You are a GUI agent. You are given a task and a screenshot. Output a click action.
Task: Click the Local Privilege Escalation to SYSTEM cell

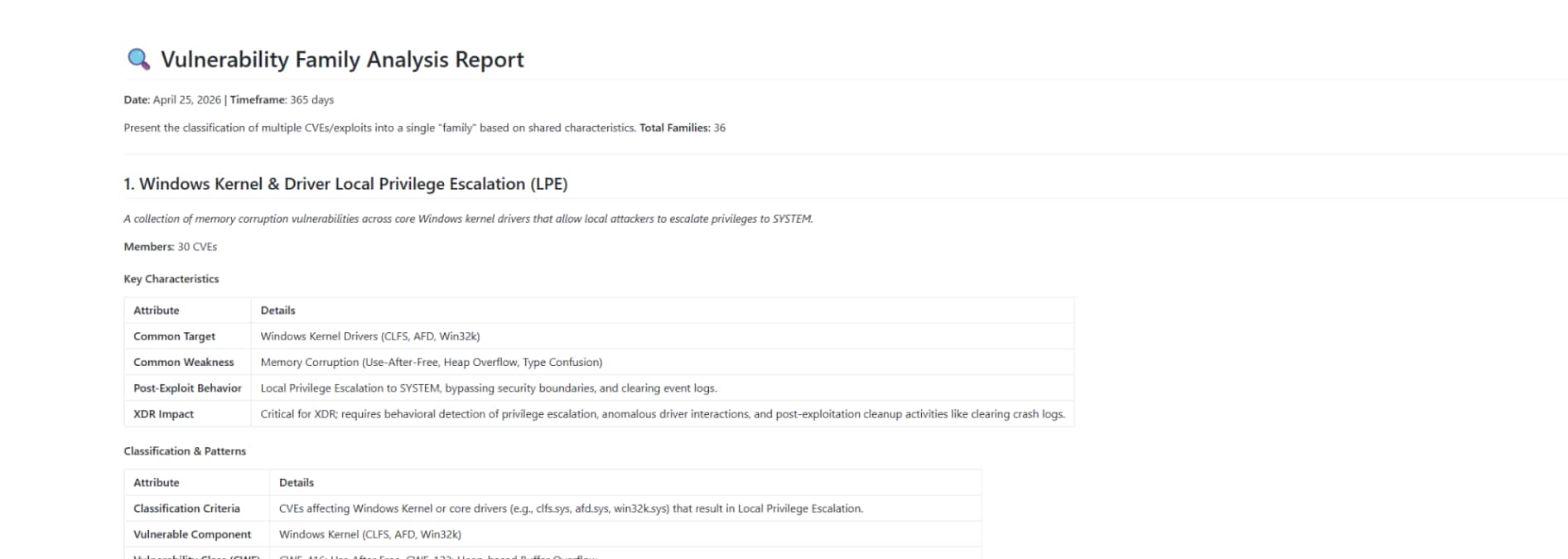(x=488, y=388)
